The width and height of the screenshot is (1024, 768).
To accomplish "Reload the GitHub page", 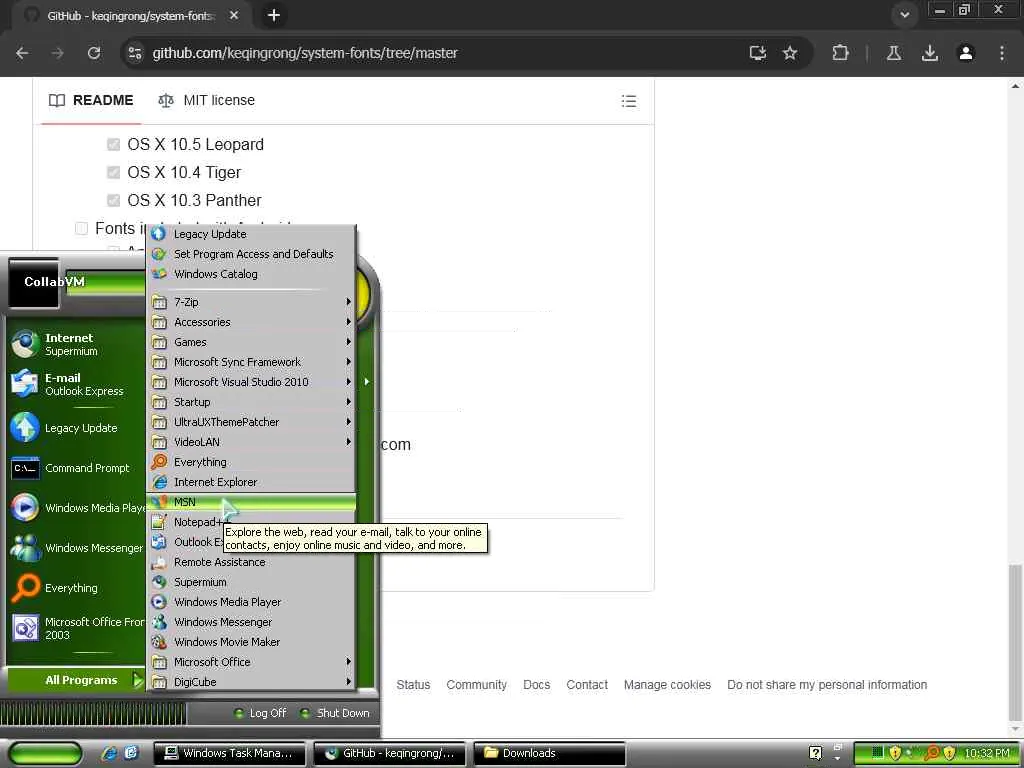I will (x=94, y=53).
